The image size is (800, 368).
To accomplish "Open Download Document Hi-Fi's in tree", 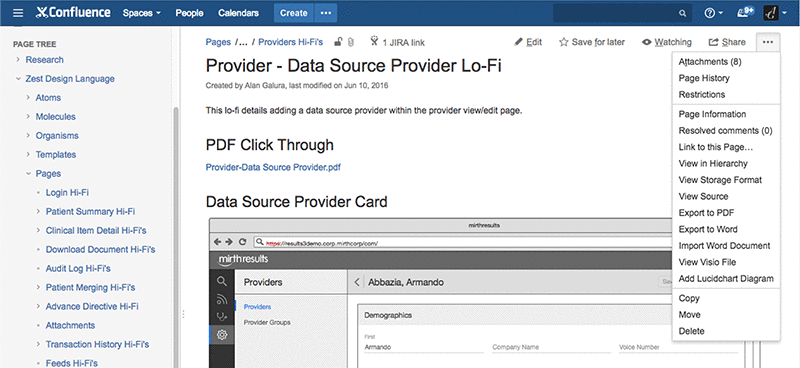I will tap(101, 250).
